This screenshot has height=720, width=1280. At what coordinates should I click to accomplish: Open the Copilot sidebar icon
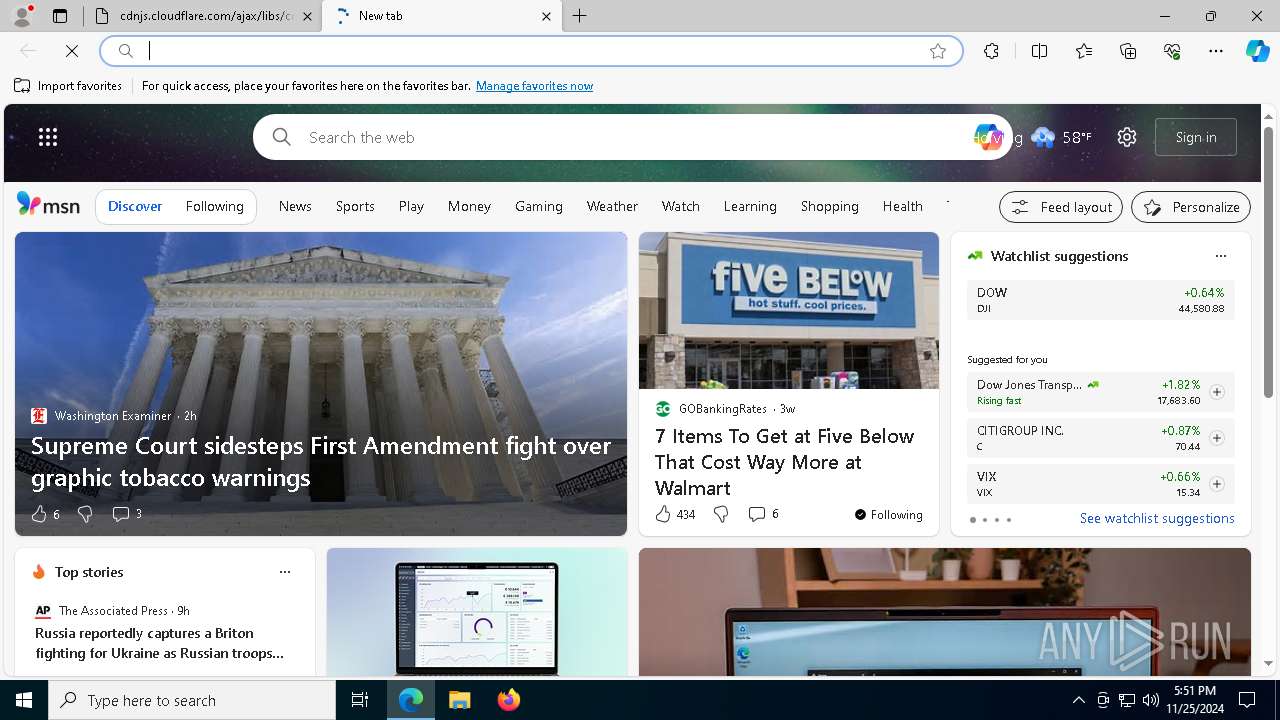[x=1257, y=51]
